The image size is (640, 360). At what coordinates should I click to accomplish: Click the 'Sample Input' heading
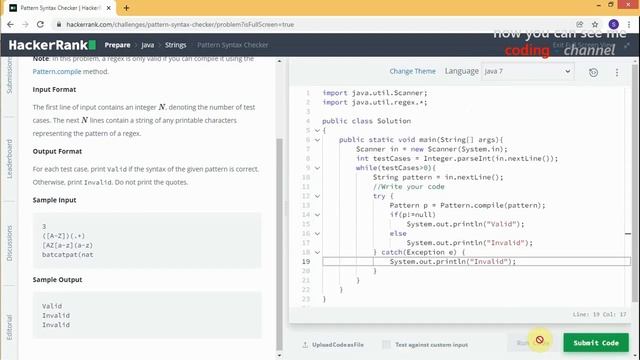pyautogui.click(x=54, y=200)
